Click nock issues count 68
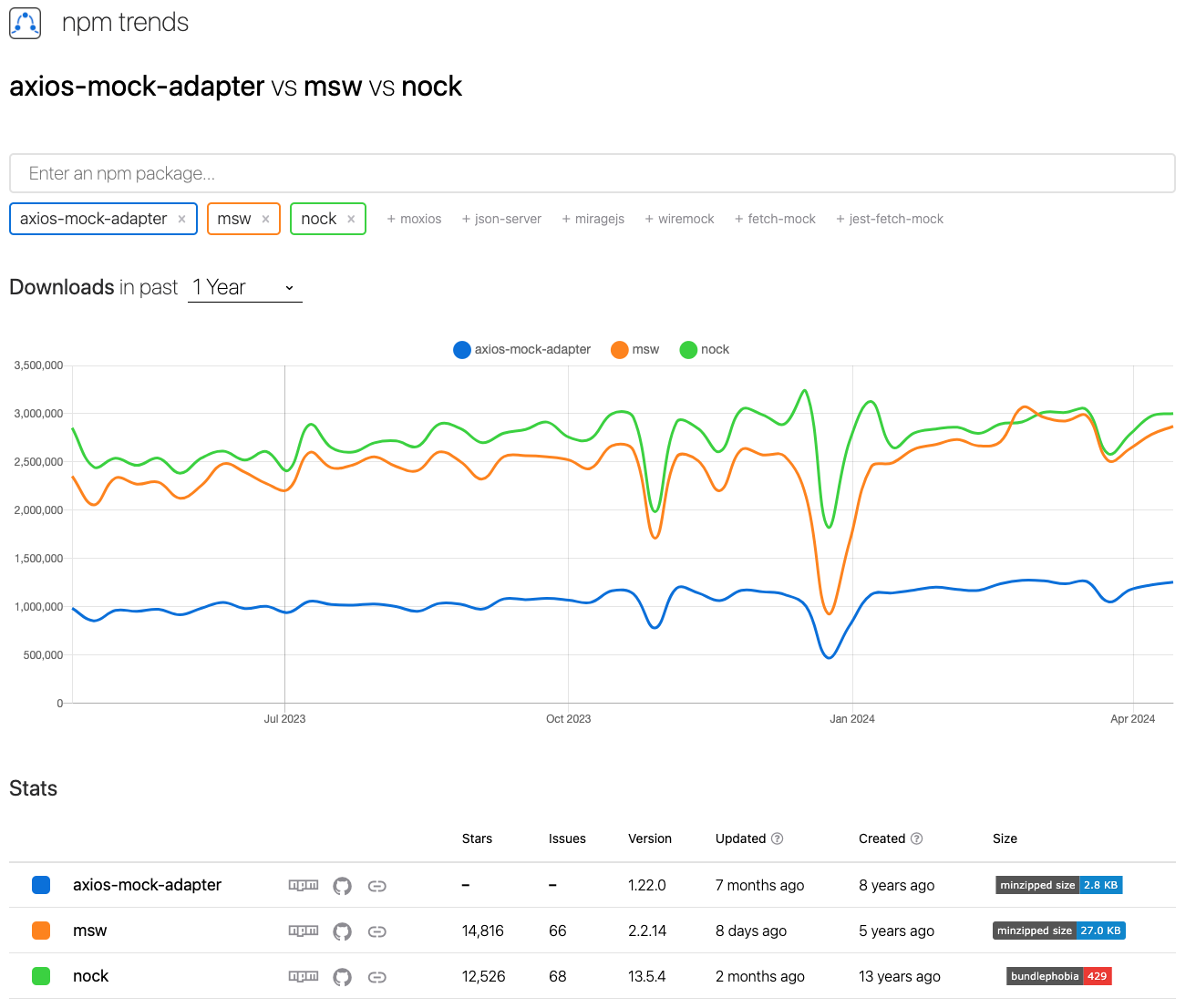Image resolution: width=1196 pixels, height=1008 pixels. pyautogui.click(x=558, y=976)
